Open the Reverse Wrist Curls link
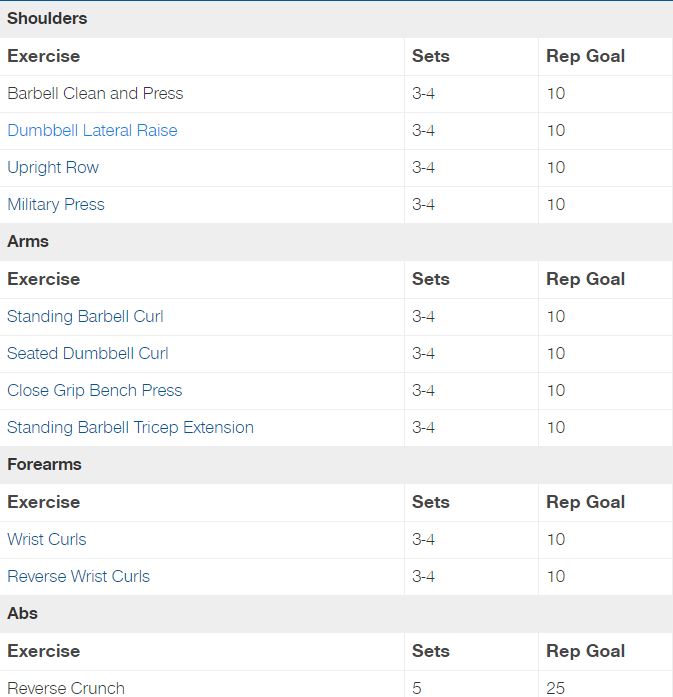Image resolution: width=673 pixels, height=697 pixels. [78, 576]
